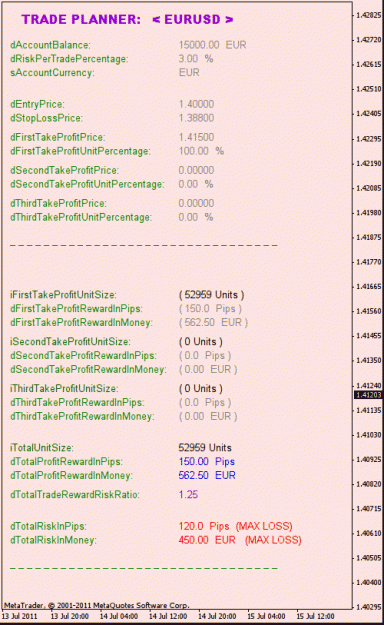This screenshot has height=625, width=384.
Task: Click the dFirstTakeProfitRewardInPips label
Action: point(76,309)
